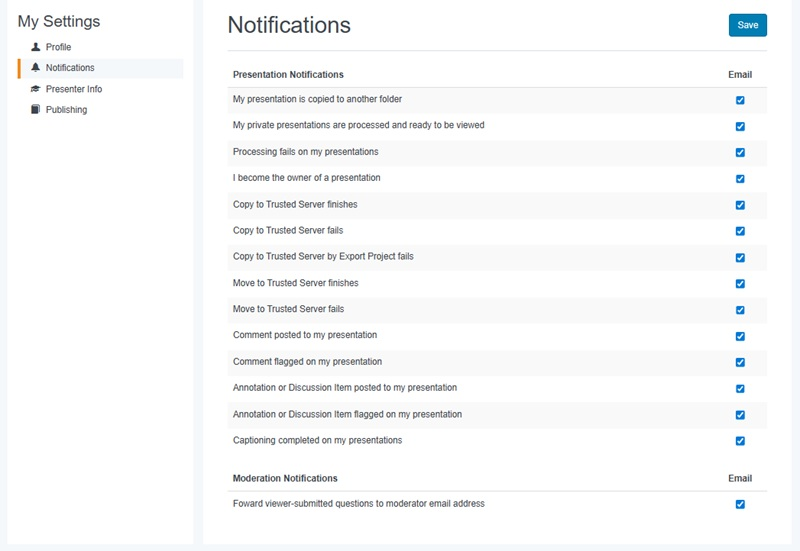Click the Presenter Info graduation cap icon

pos(36,89)
